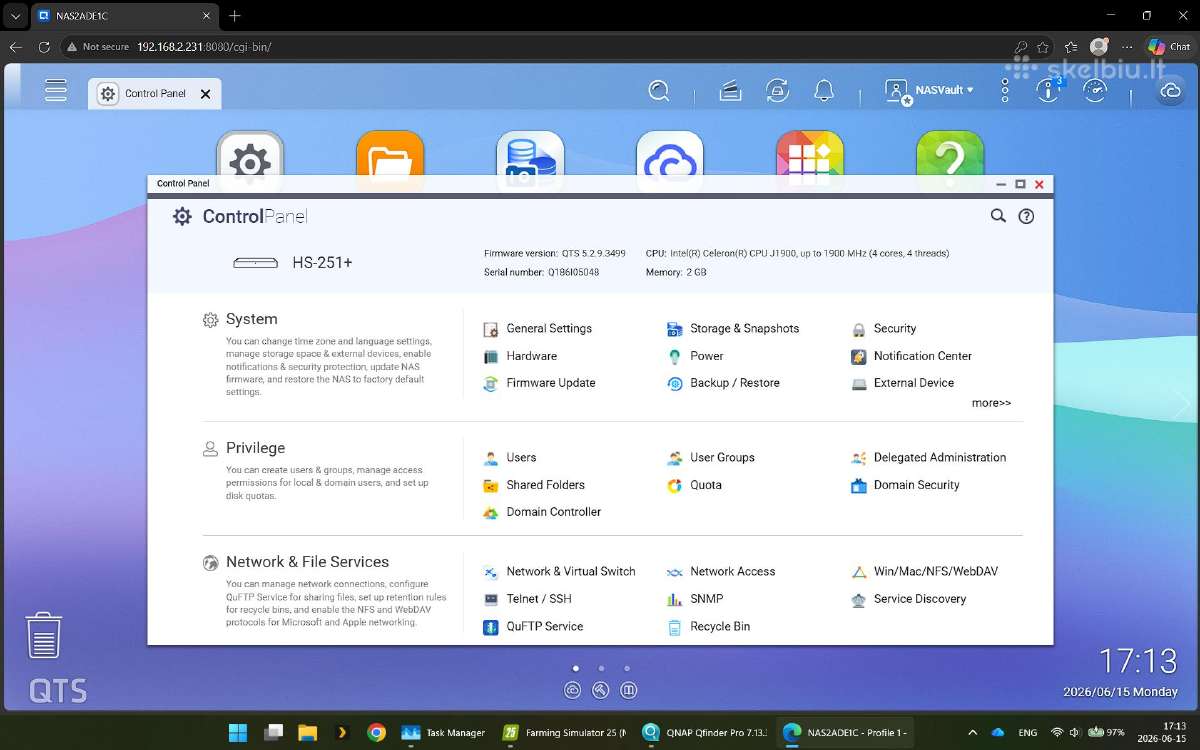This screenshot has width=1200, height=750.
Task: Open Windows Start button
Action: pos(238,732)
